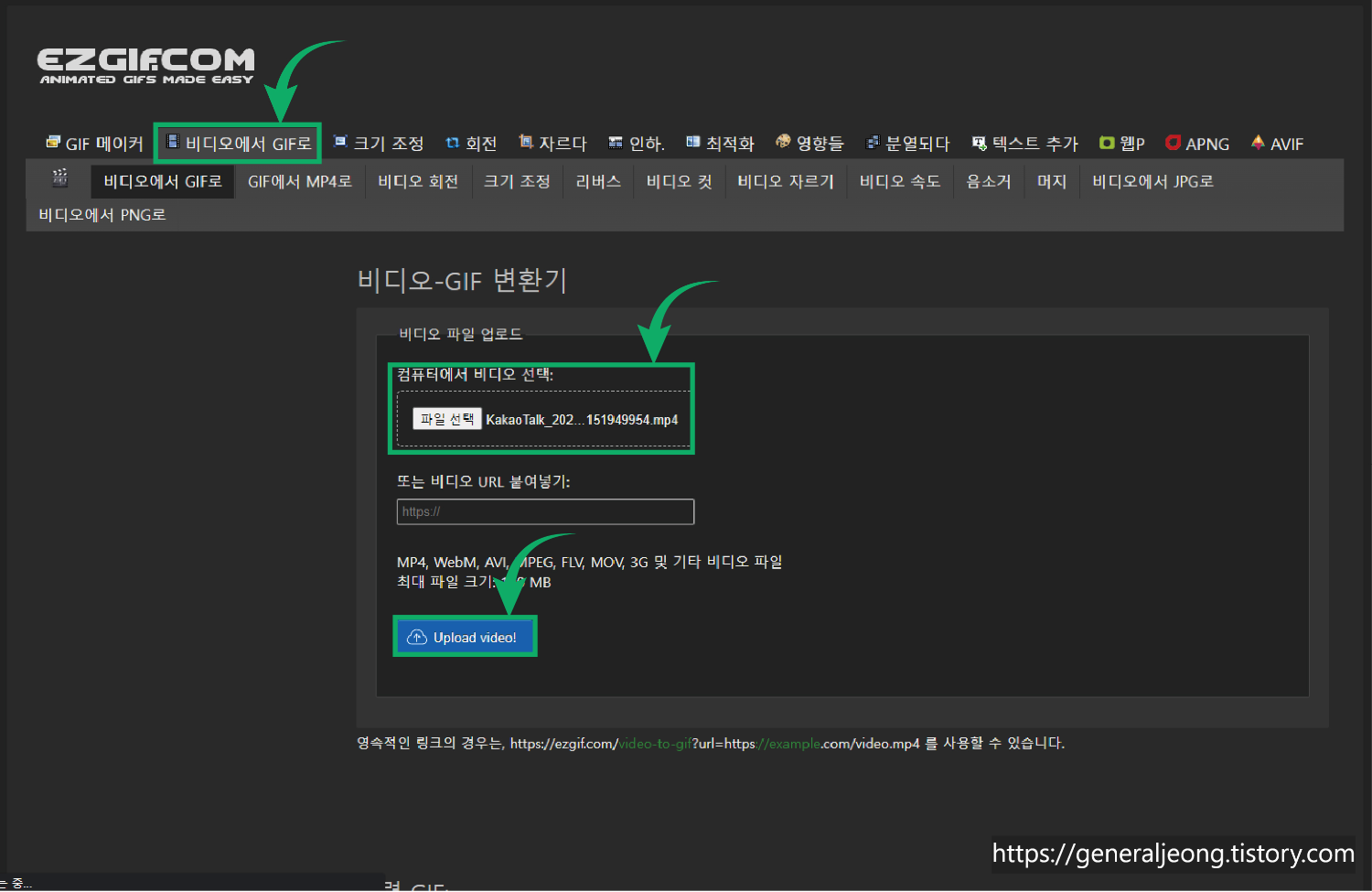Click the 컴퓨터에서 비디오 선택 label

coord(476,374)
